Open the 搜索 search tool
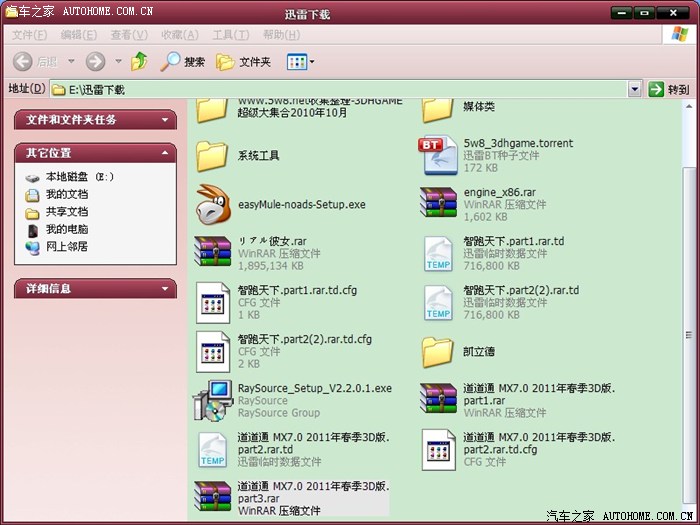The image size is (700, 525). pyautogui.click(x=183, y=62)
